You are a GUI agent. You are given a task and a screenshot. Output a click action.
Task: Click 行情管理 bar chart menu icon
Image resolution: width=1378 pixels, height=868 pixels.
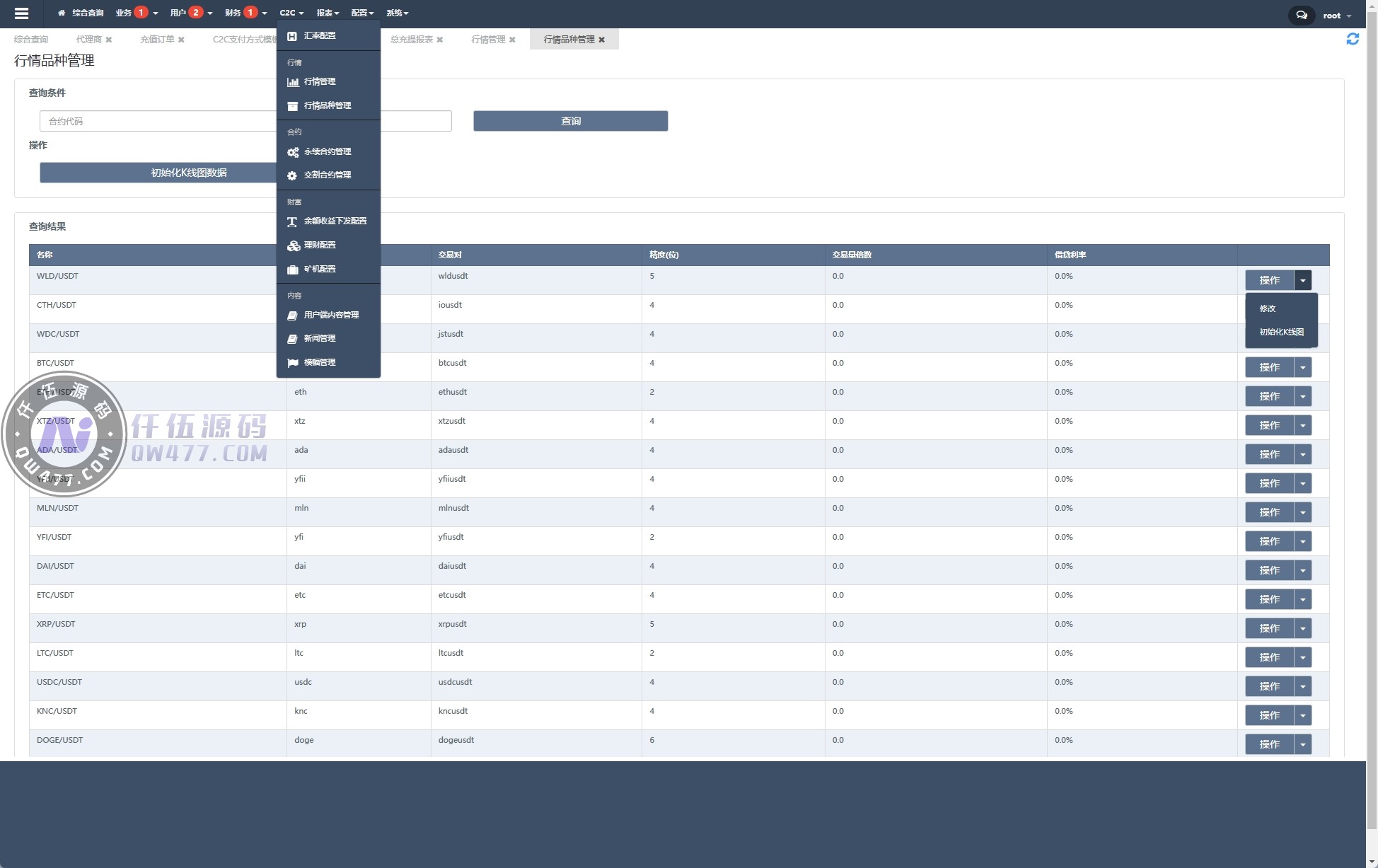tap(292, 82)
